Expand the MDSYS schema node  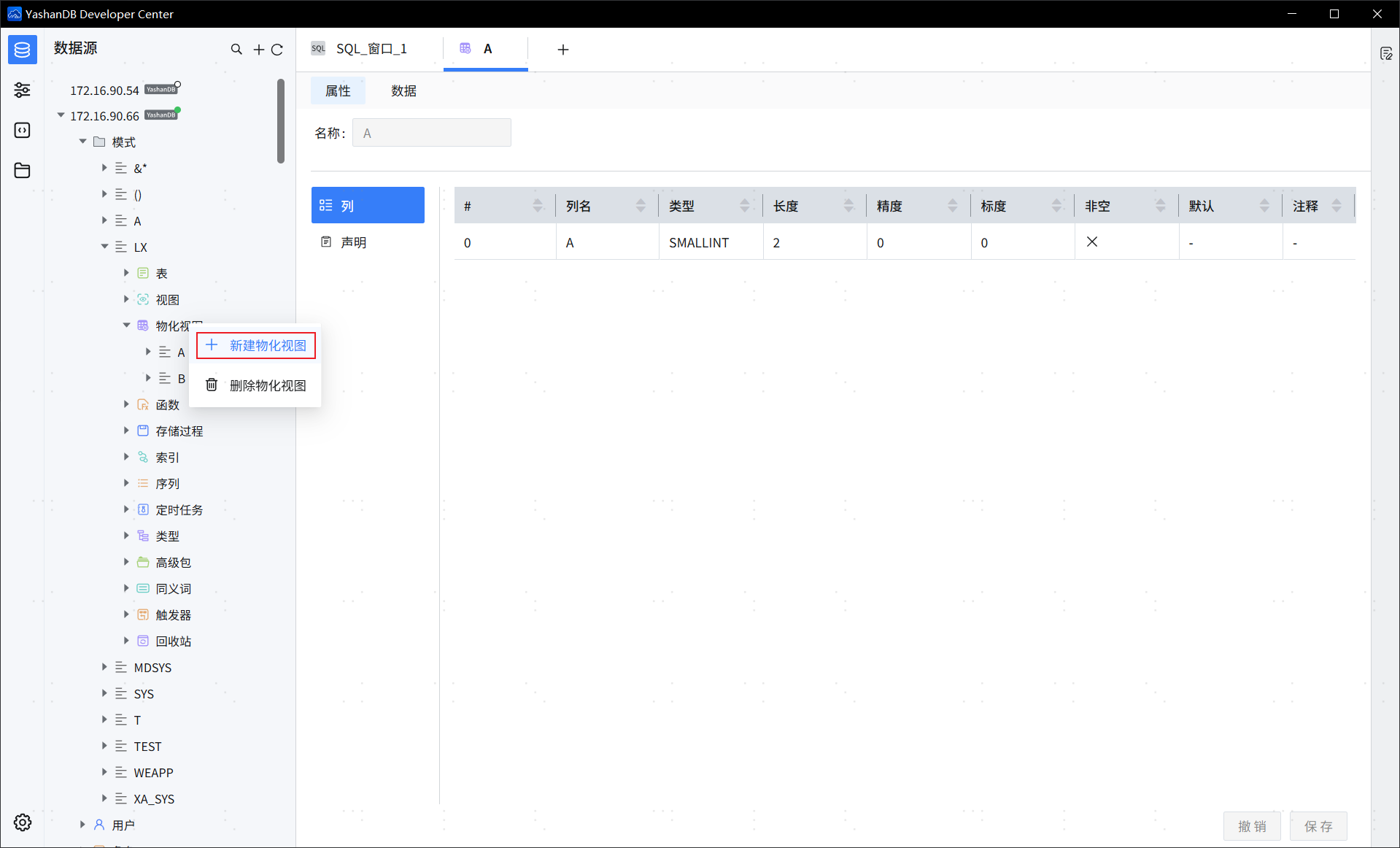[x=104, y=667]
